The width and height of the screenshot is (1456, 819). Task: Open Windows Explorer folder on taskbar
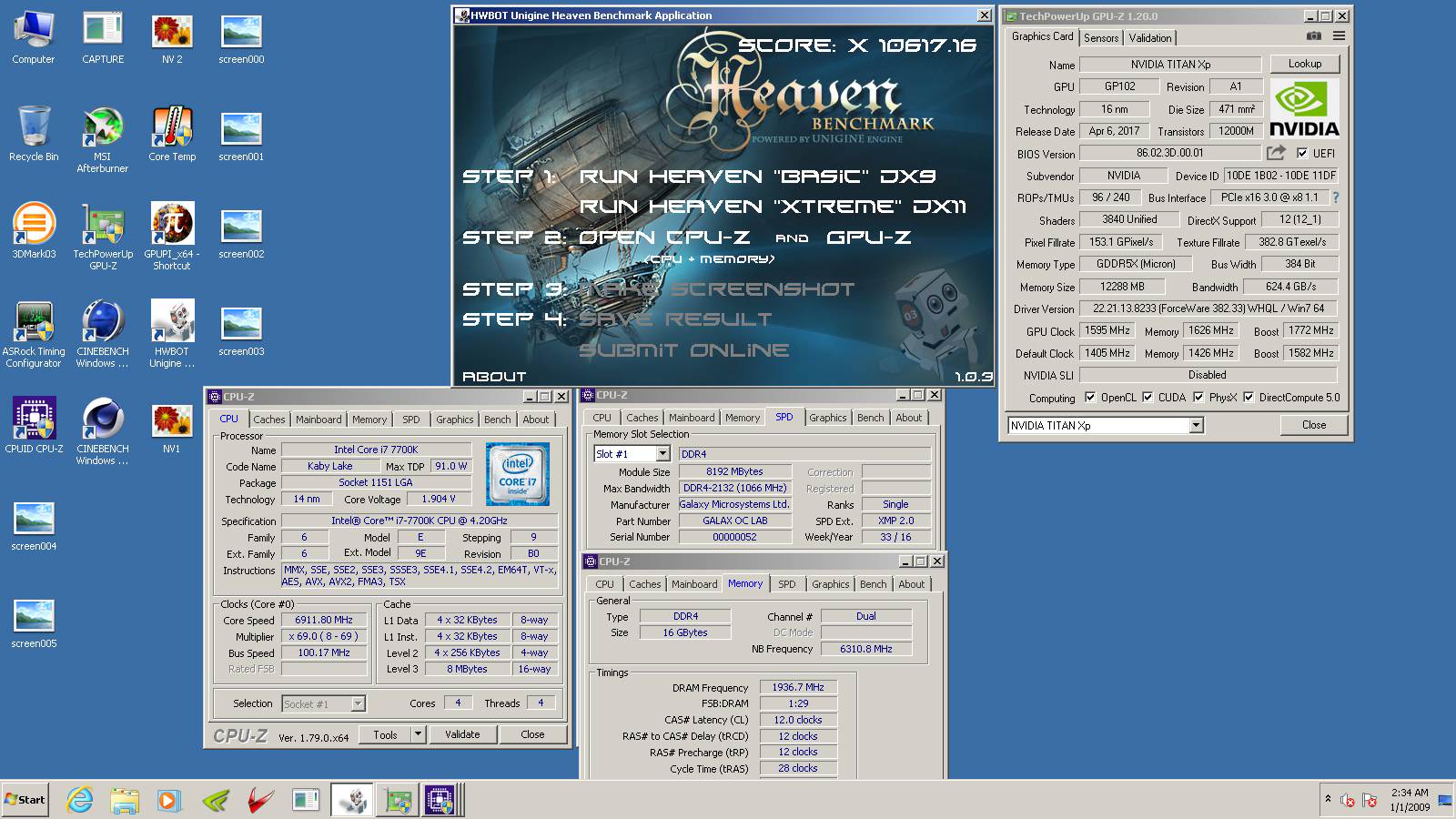tap(125, 800)
